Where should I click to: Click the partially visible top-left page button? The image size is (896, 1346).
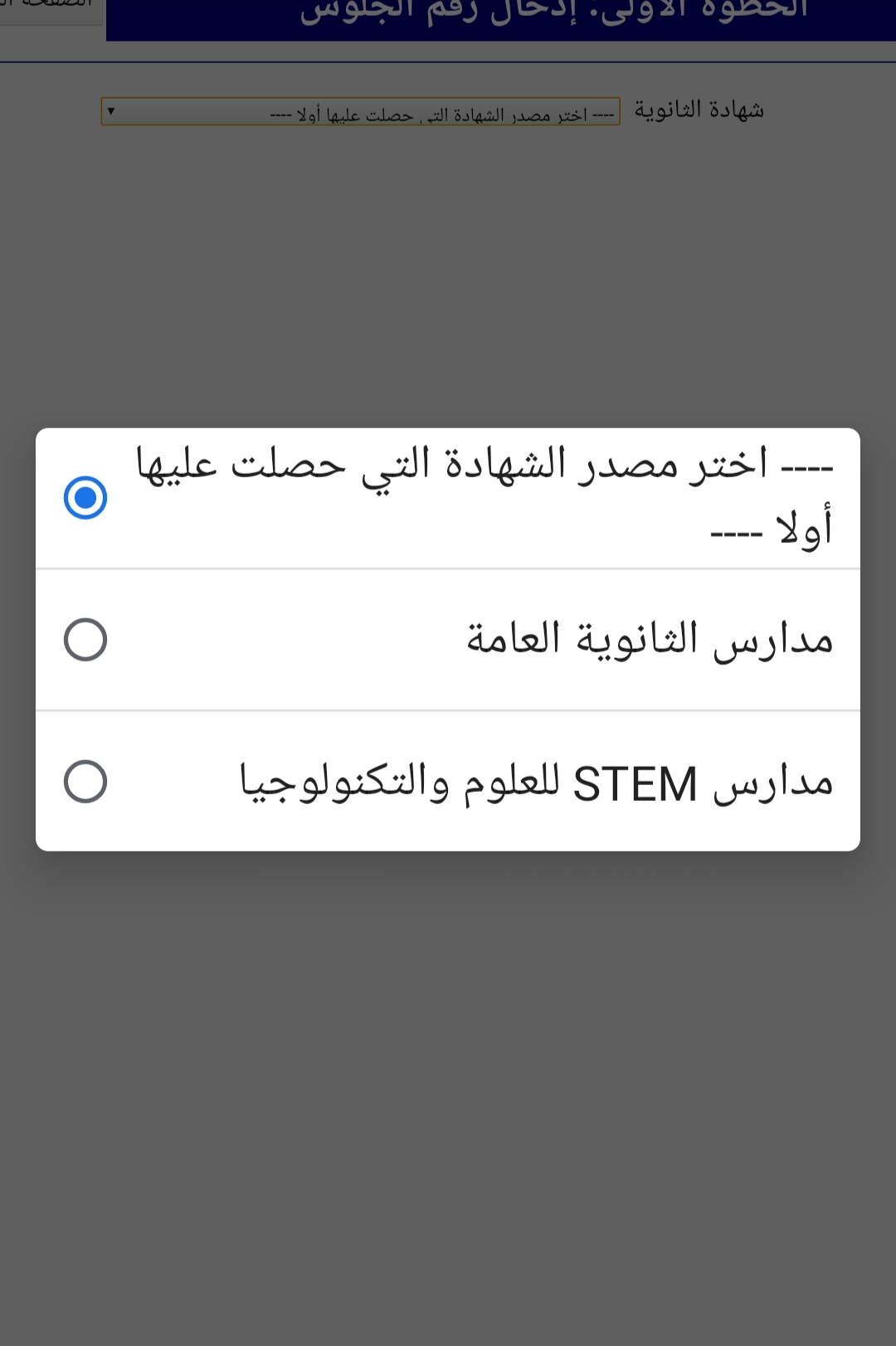[51, 10]
